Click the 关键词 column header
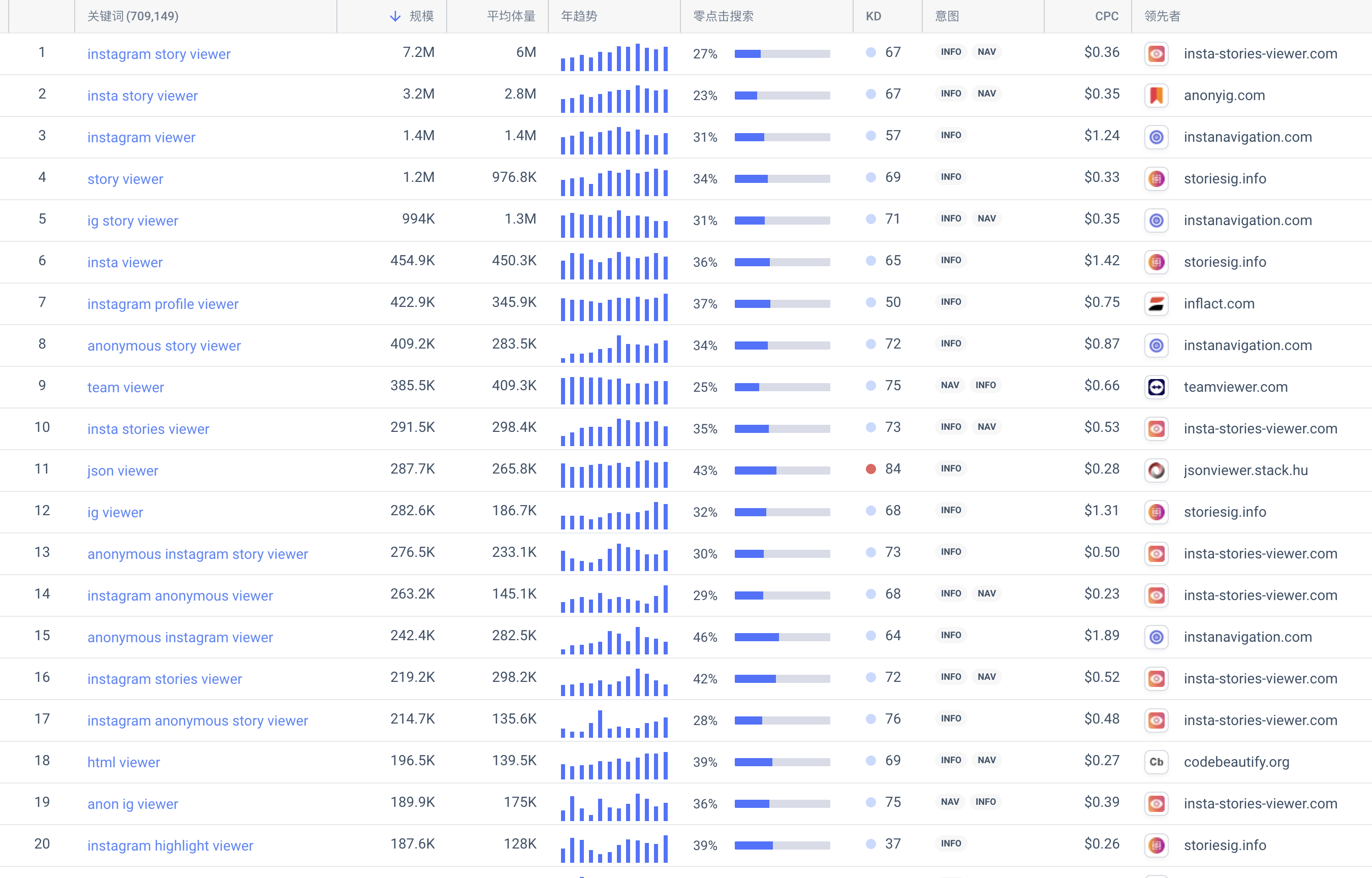The width and height of the screenshot is (1372, 878). [x=133, y=16]
